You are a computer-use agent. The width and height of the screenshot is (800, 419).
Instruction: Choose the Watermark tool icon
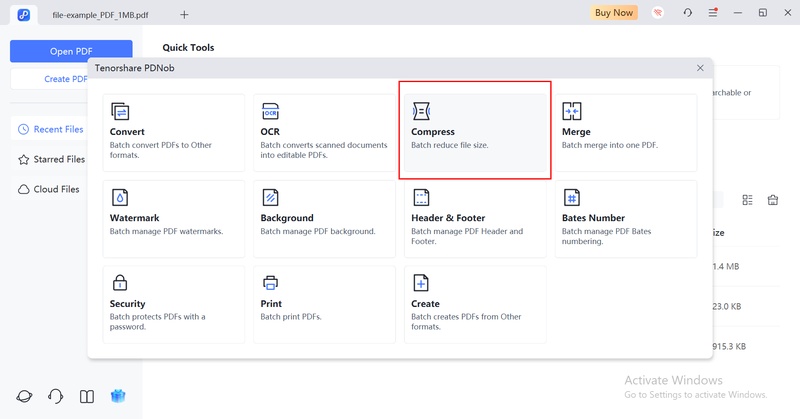pyautogui.click(x=120, y=197)
